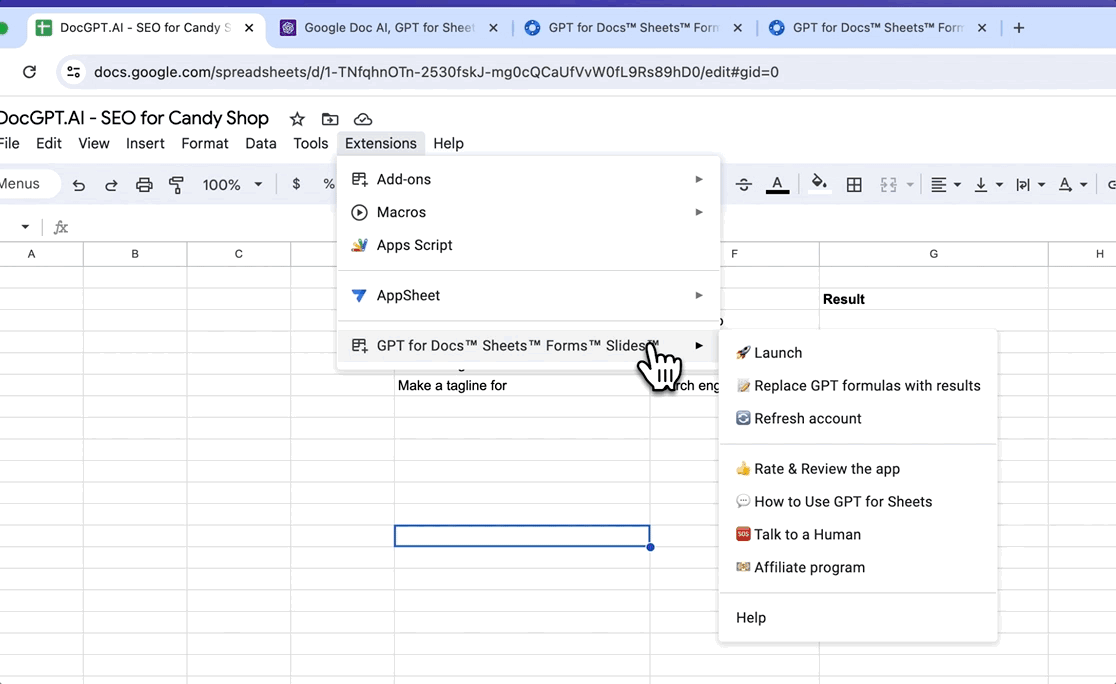Launch the GPT for Sheets add-on
The width and height of the screenshot is (1116, 684).
858,353
